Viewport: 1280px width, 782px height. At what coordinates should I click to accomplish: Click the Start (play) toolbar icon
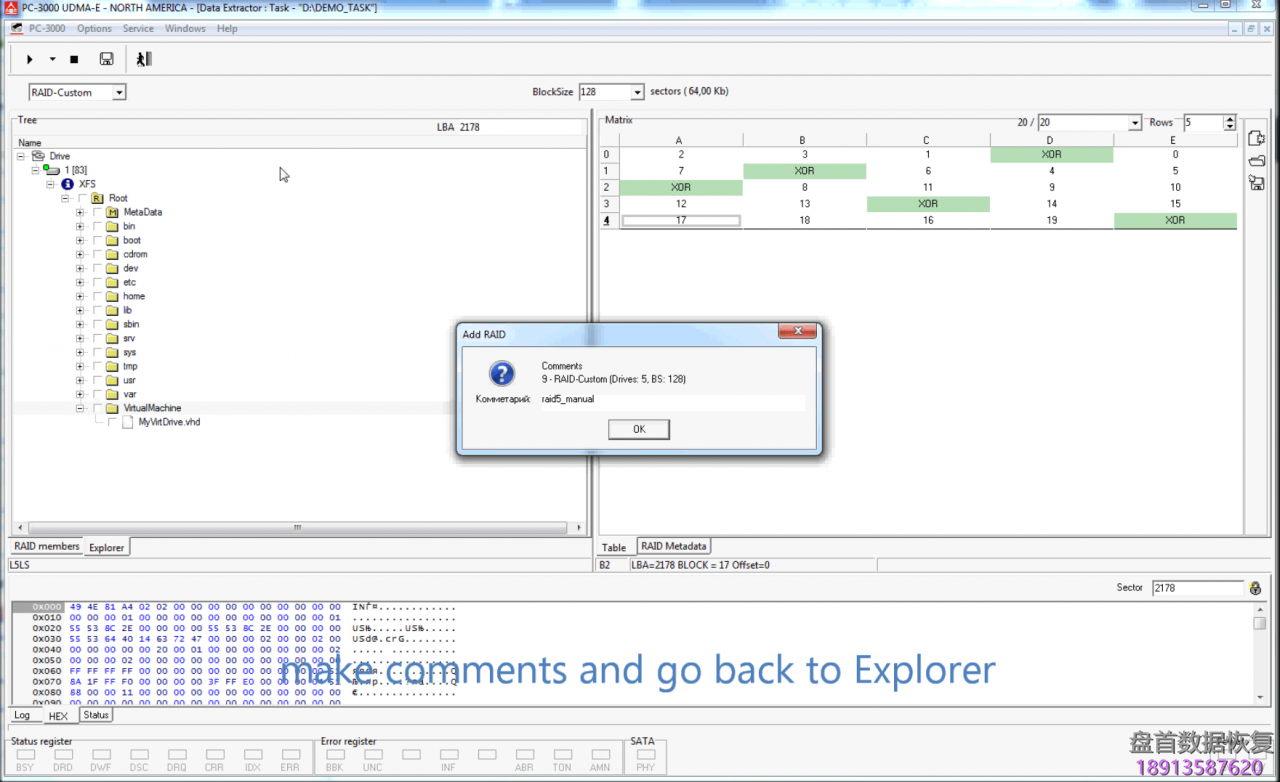[x=30, y=60]
